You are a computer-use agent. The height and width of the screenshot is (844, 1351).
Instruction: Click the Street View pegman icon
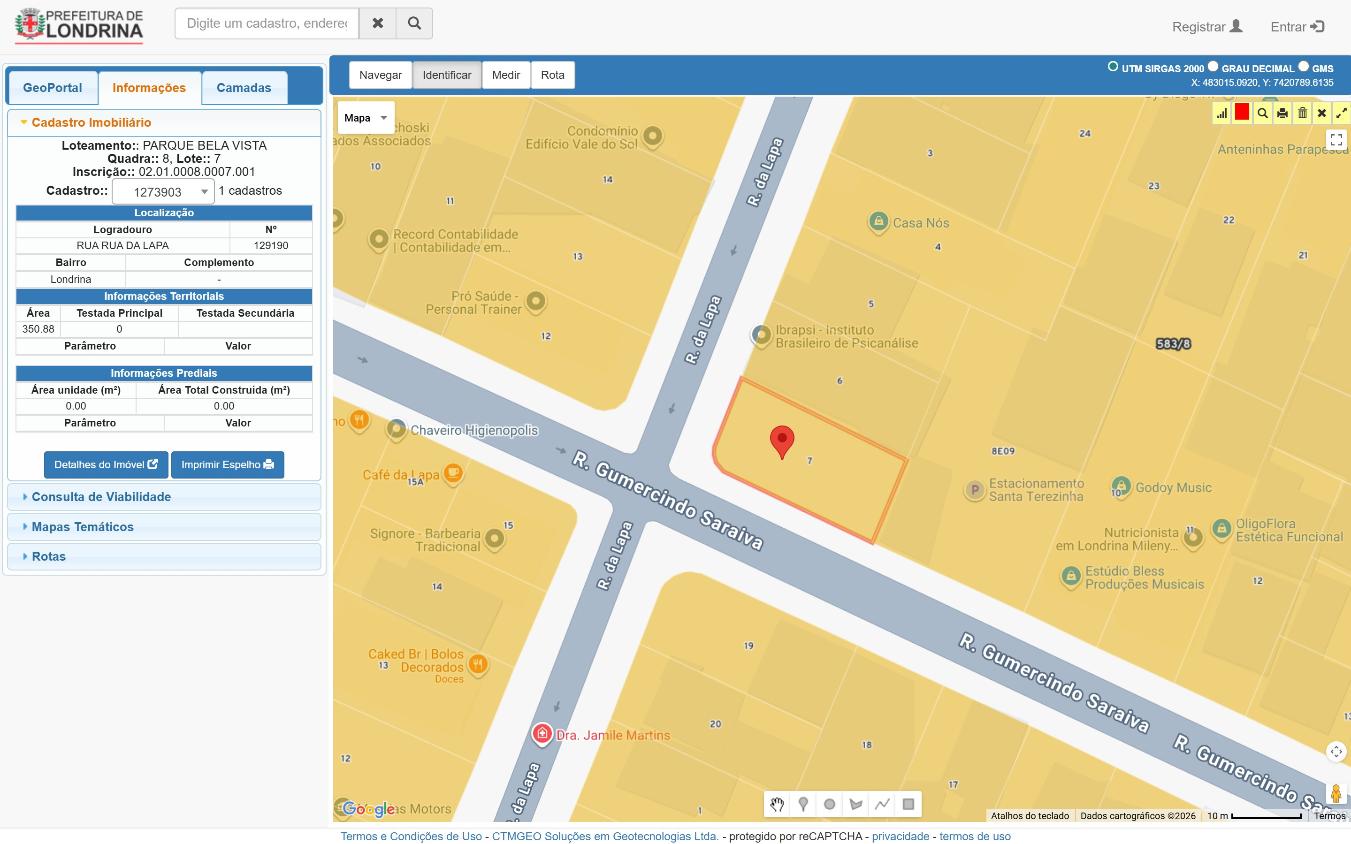click(x=1336, y=794)
